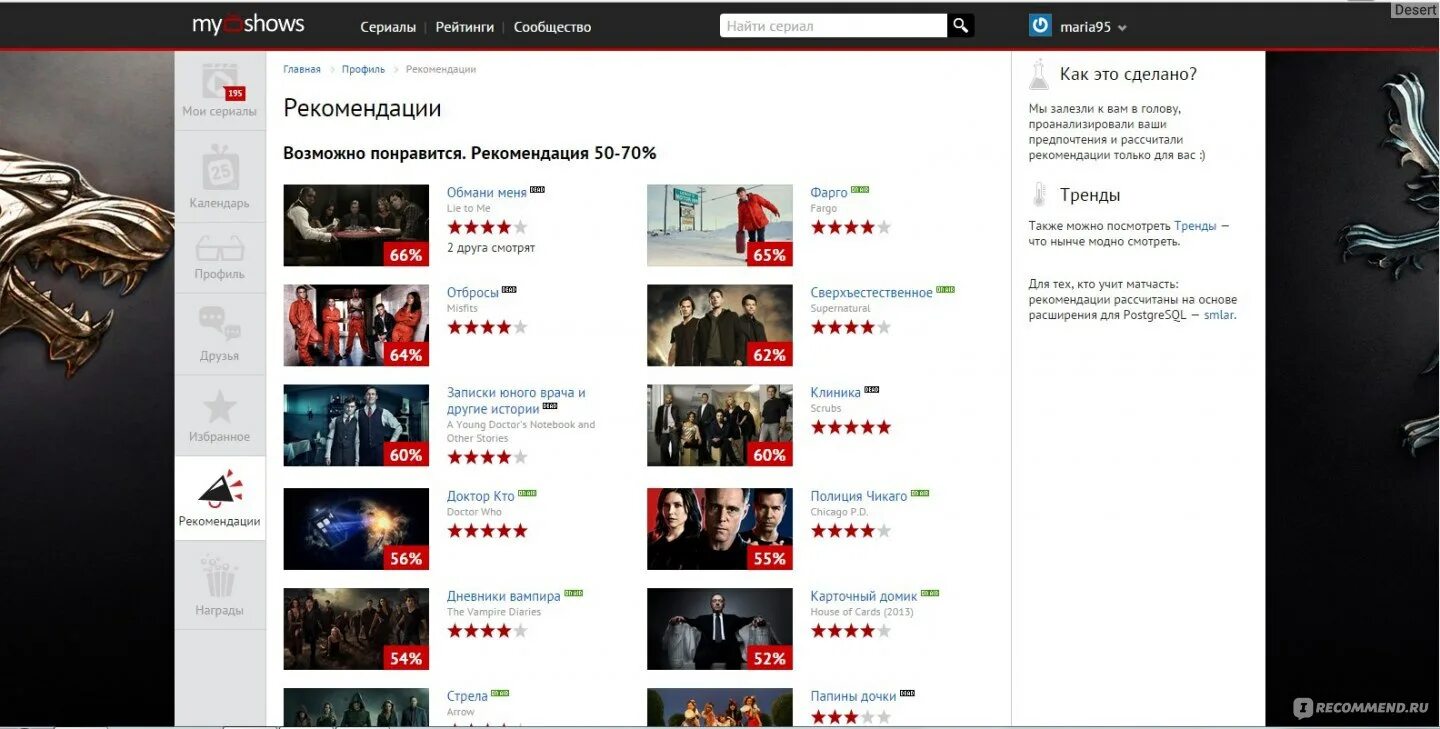Open the Тренды link
1440x729 pixels.
1195,226
